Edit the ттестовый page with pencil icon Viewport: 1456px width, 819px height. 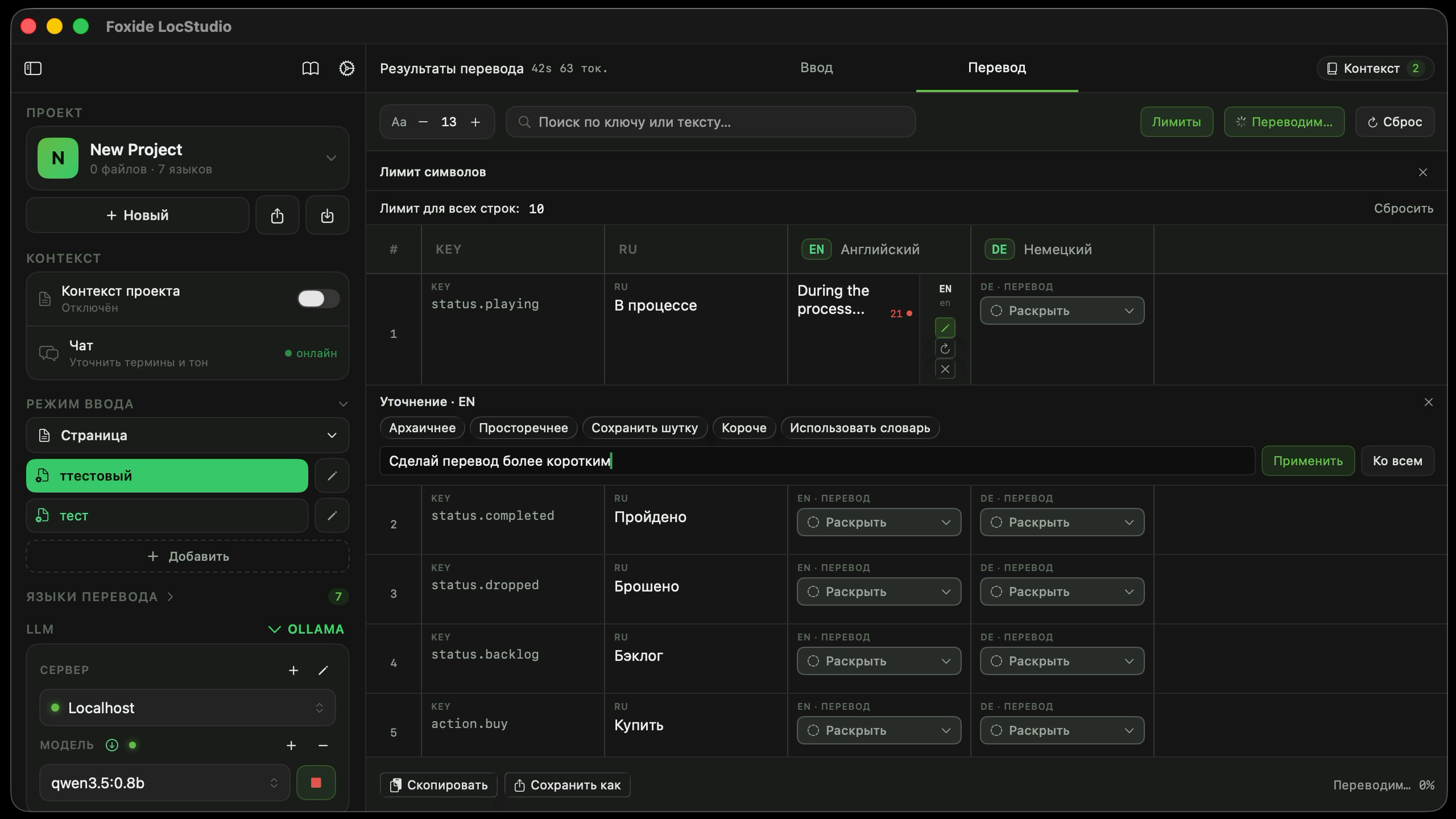tap(332, 475)
